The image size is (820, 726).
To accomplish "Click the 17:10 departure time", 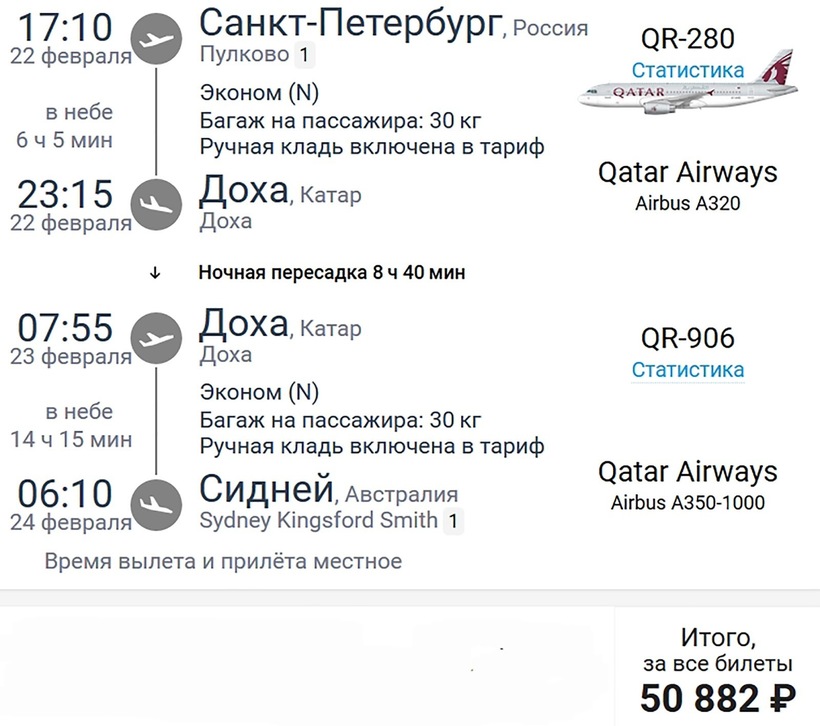I will [67, 26].
